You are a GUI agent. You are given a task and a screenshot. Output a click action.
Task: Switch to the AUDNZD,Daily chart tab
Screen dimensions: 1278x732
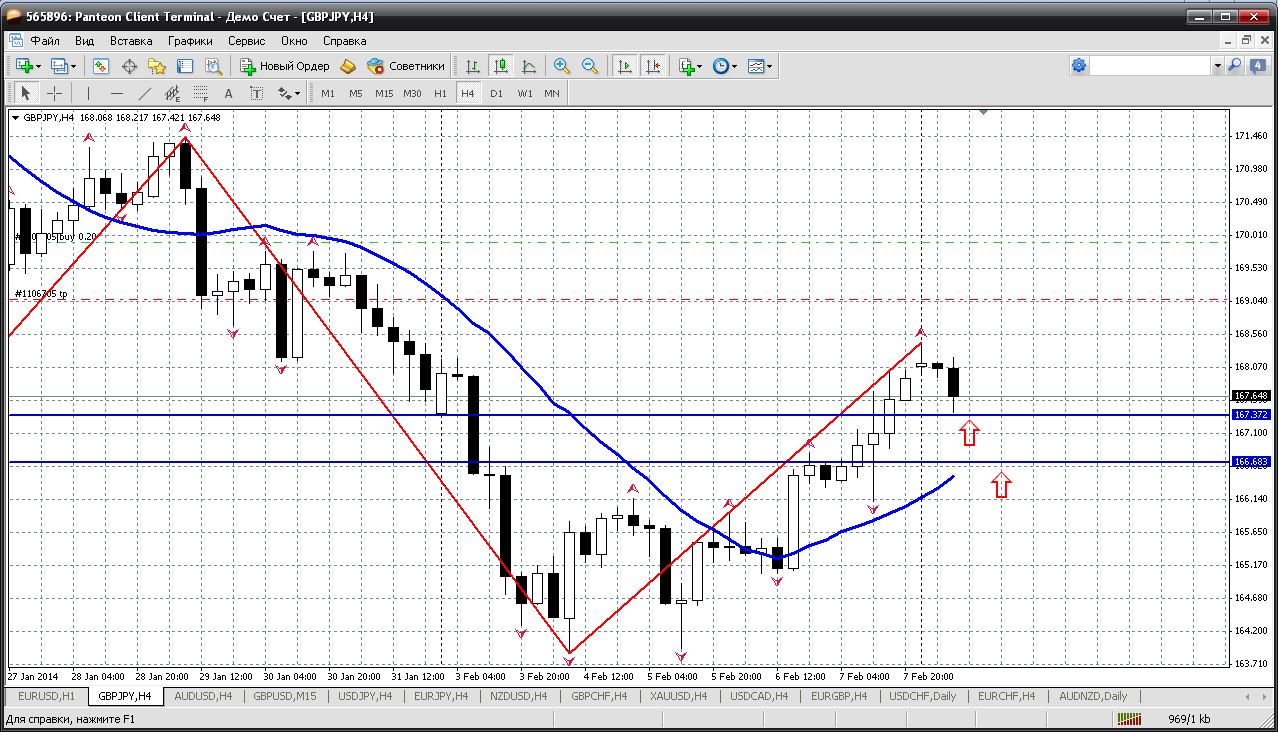click(x=1093, y=696)
